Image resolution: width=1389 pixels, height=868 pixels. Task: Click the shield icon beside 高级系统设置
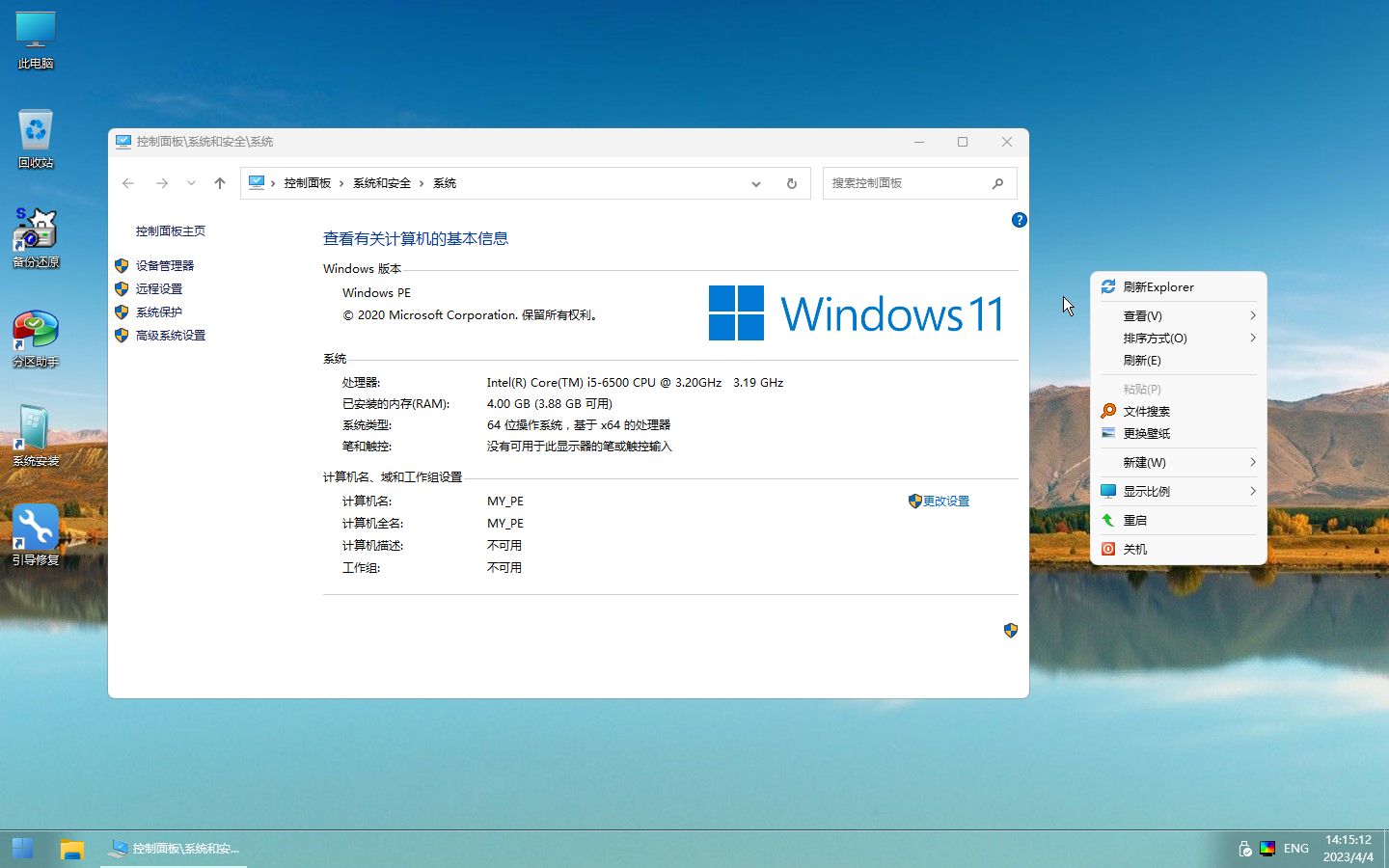point(122,335)
